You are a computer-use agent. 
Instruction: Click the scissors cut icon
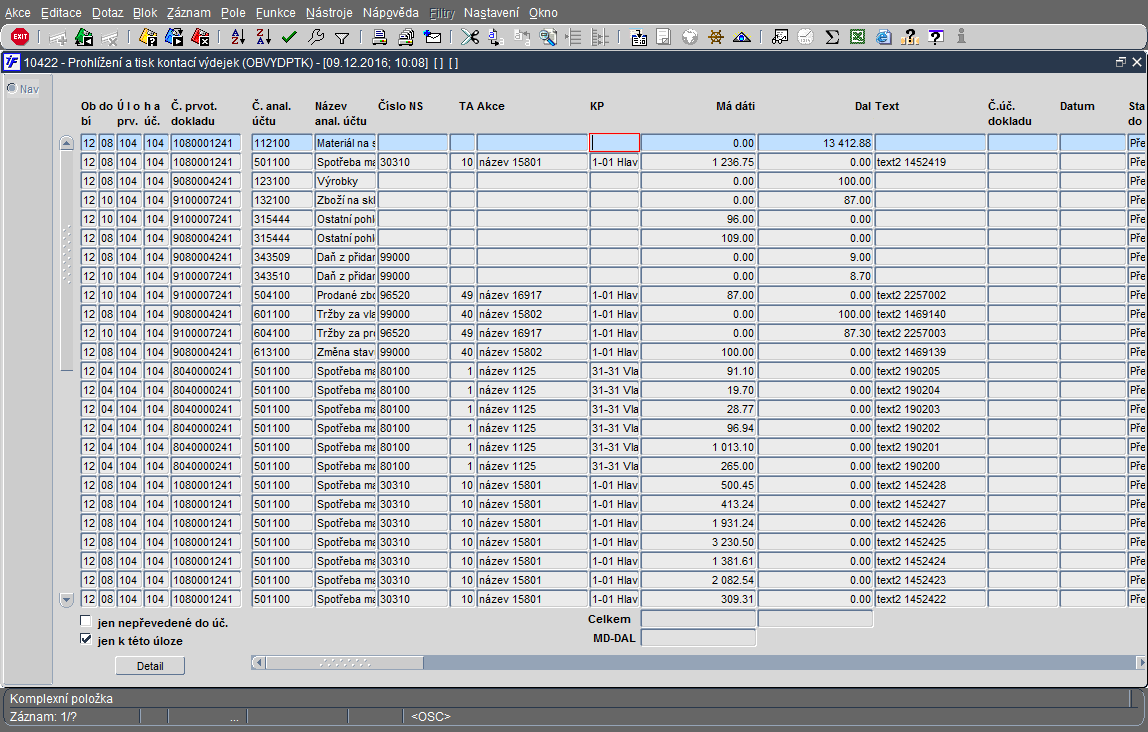coord(469,38)
